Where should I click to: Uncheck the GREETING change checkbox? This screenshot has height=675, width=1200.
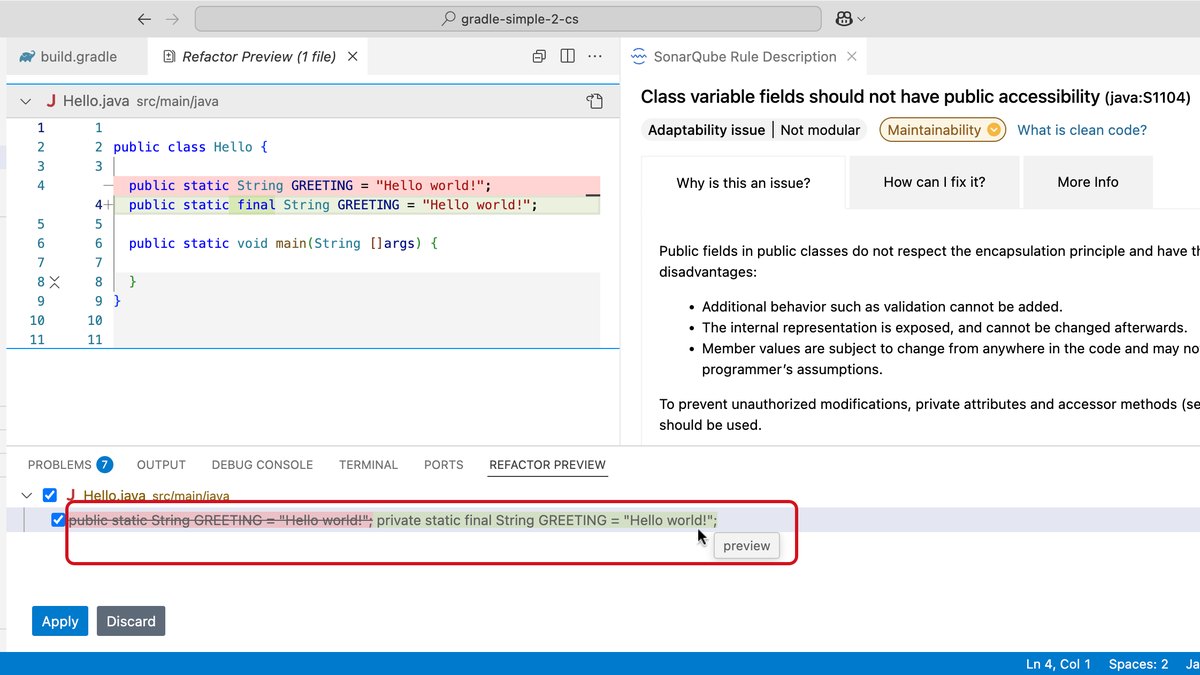coord(58,520)
